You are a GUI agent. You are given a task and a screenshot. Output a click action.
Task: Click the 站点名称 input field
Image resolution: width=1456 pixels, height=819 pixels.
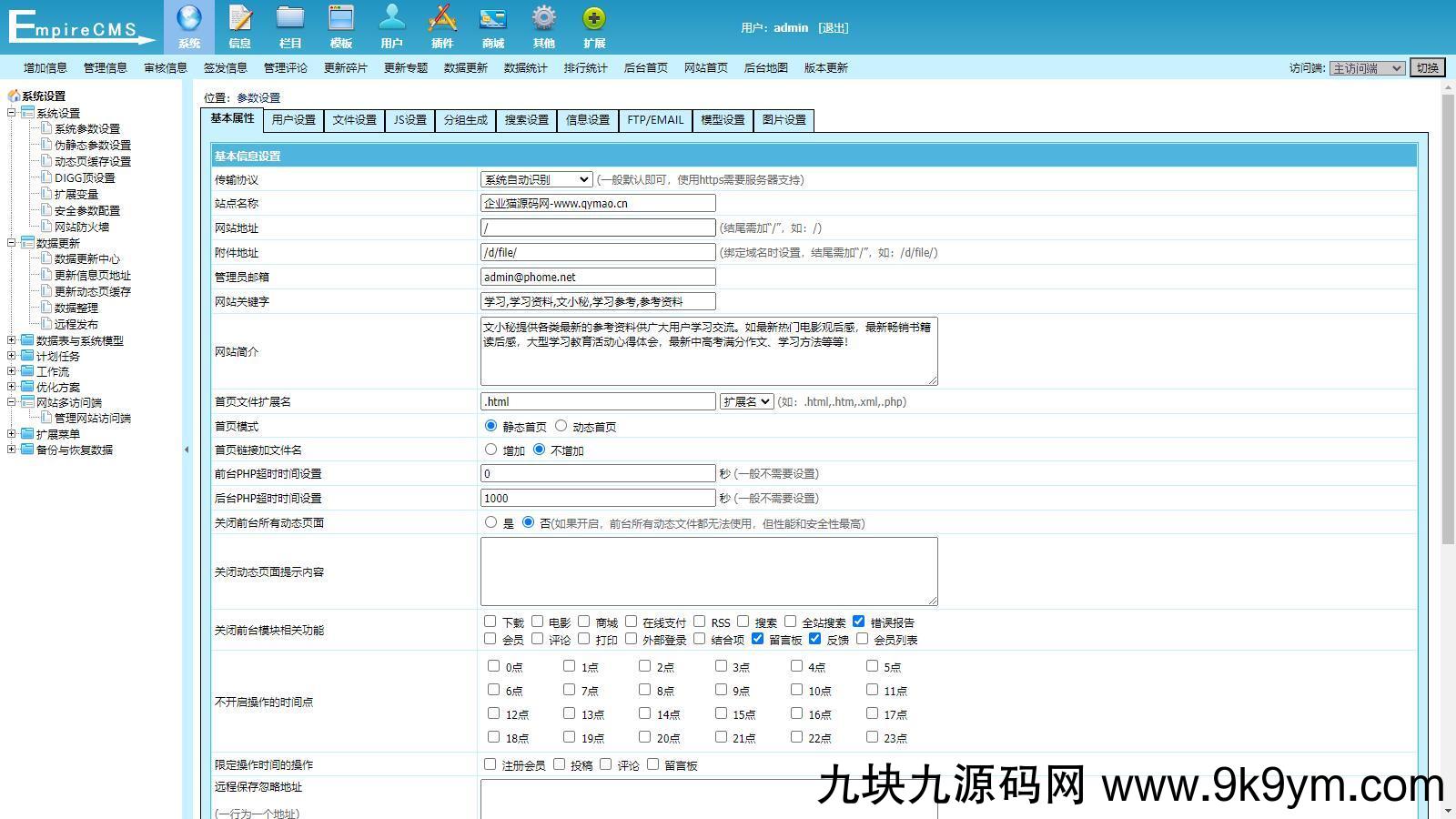(598, 204)
